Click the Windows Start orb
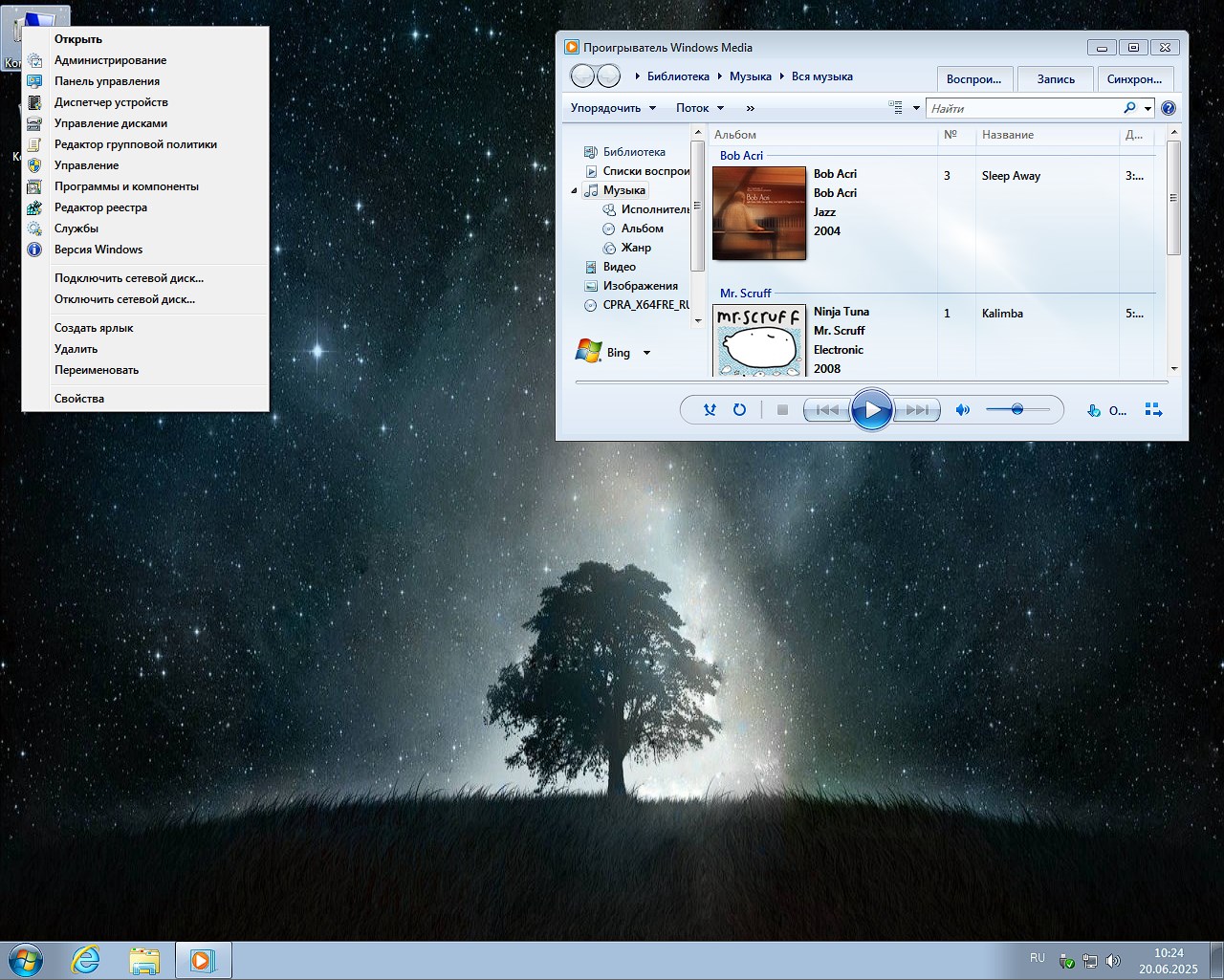Viewport: 1224px width, 980px height. [26, 960]
